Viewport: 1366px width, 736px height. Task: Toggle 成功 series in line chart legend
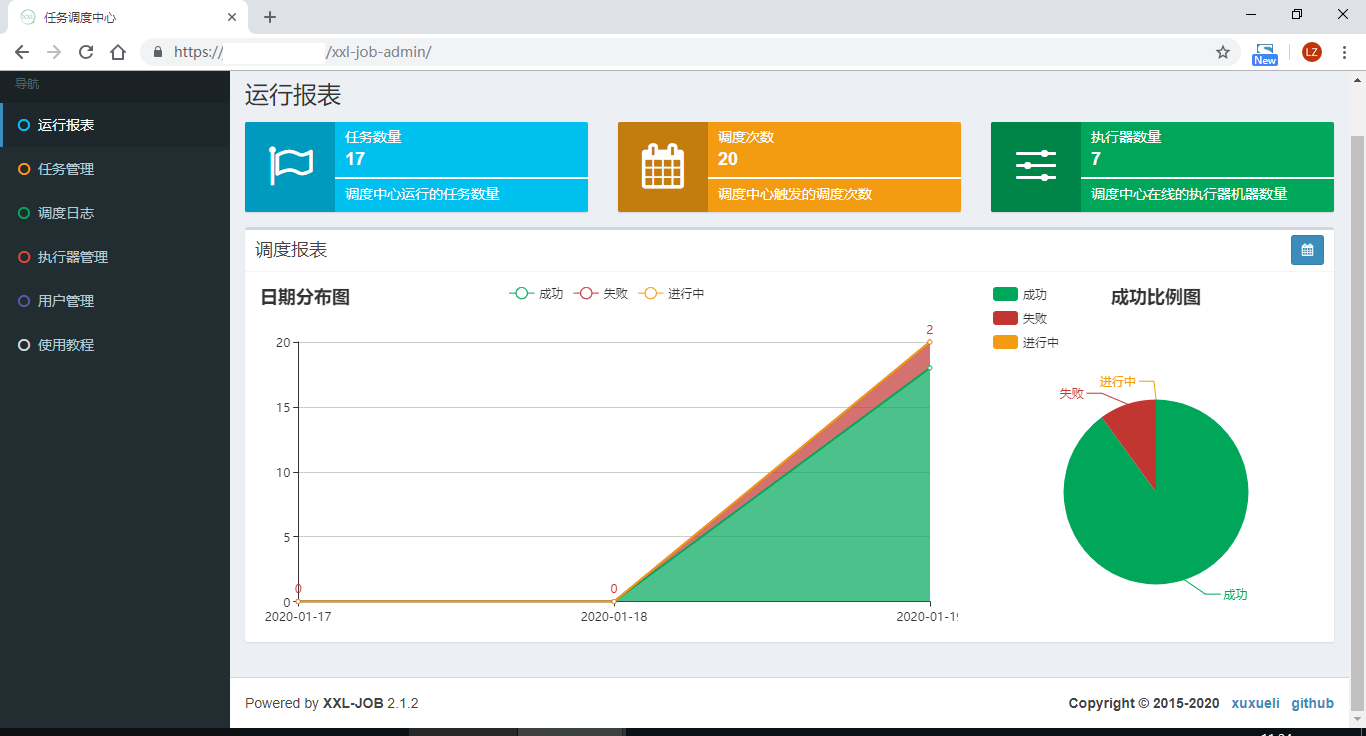[537, 294]
